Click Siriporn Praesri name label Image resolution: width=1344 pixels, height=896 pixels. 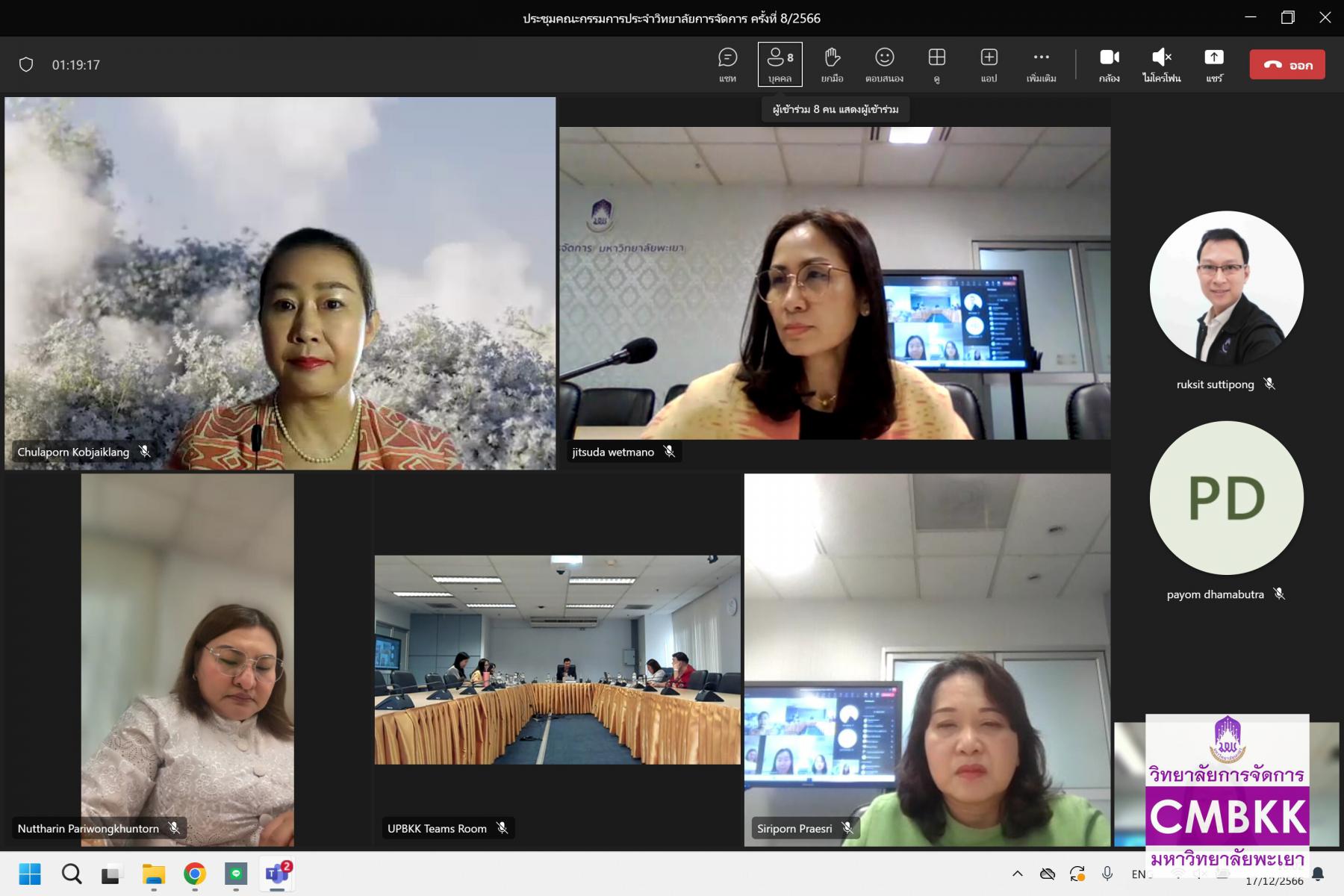[794, 828]
